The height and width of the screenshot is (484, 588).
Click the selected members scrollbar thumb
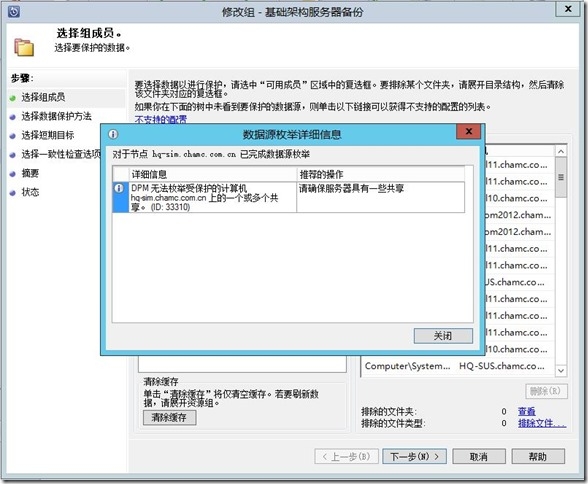[x=561, y=177]
